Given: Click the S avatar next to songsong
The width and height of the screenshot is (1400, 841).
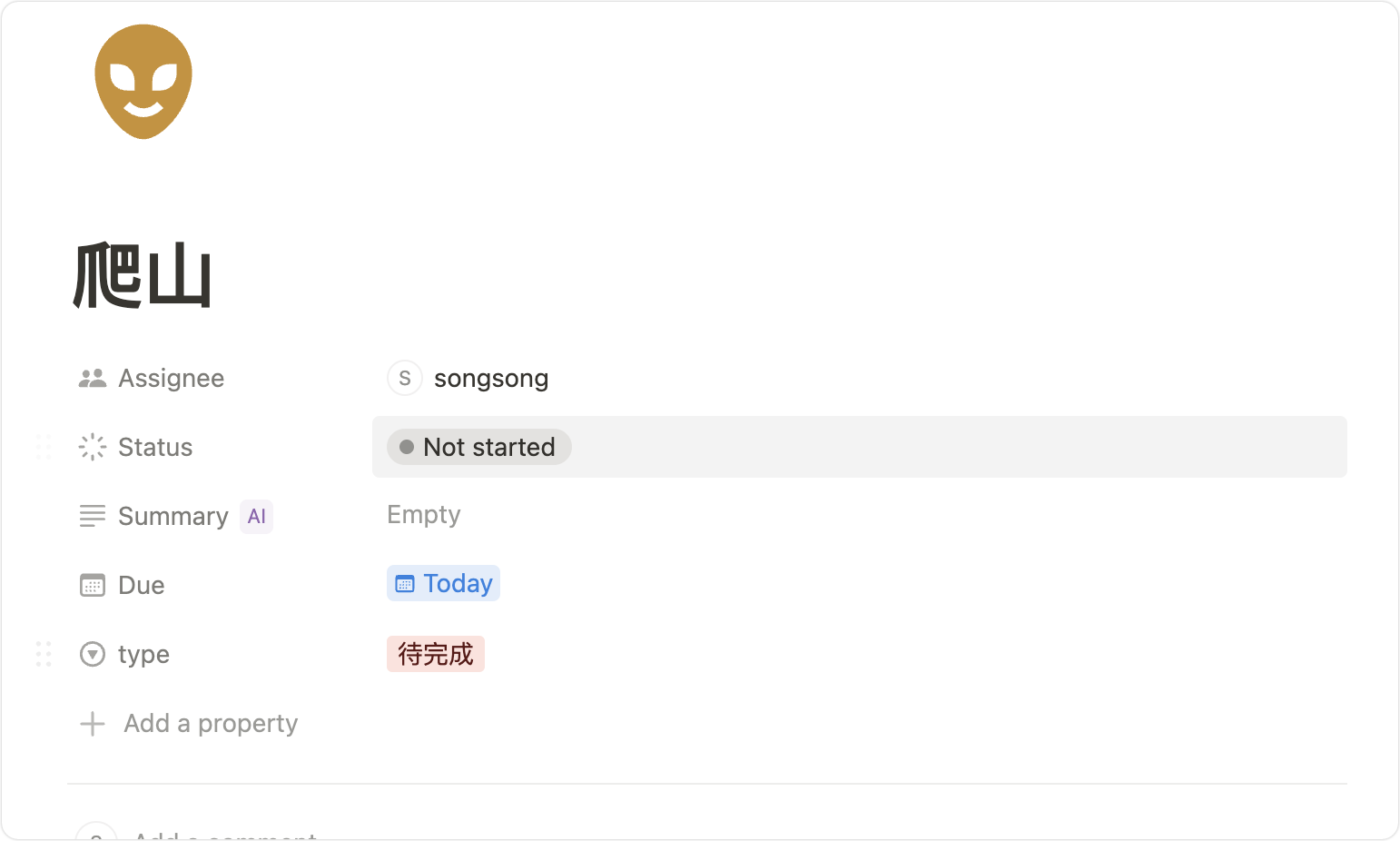Looking at the screenshot, I should [405, 378].
